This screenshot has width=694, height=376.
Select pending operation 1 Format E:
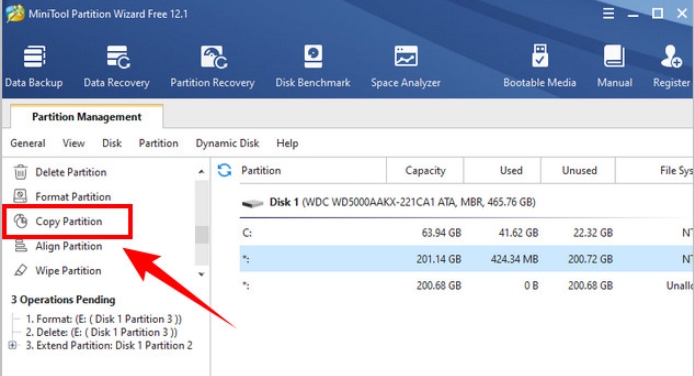click(104, 319)
